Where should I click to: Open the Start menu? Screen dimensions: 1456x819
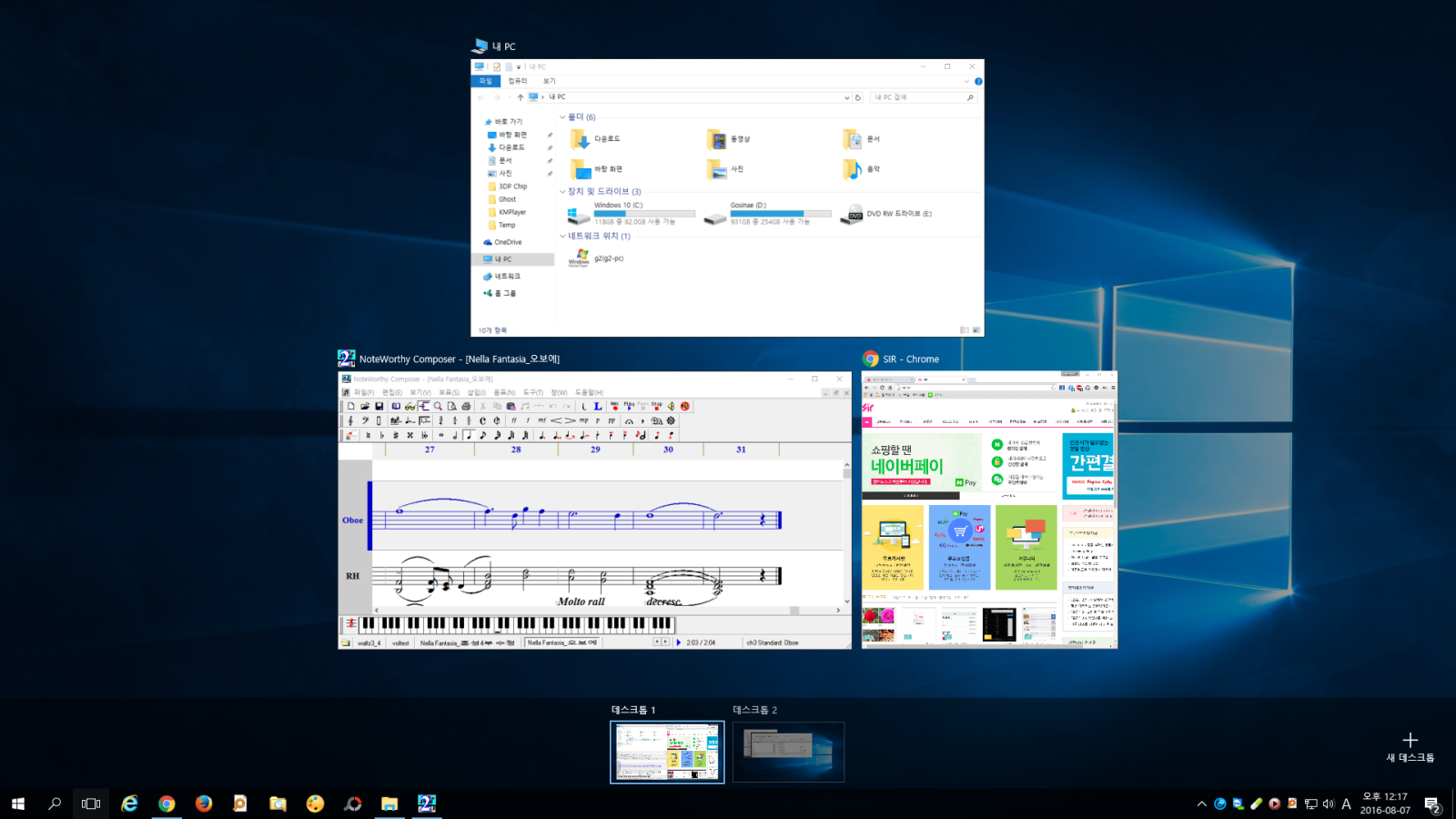click(x=18, y=804)
